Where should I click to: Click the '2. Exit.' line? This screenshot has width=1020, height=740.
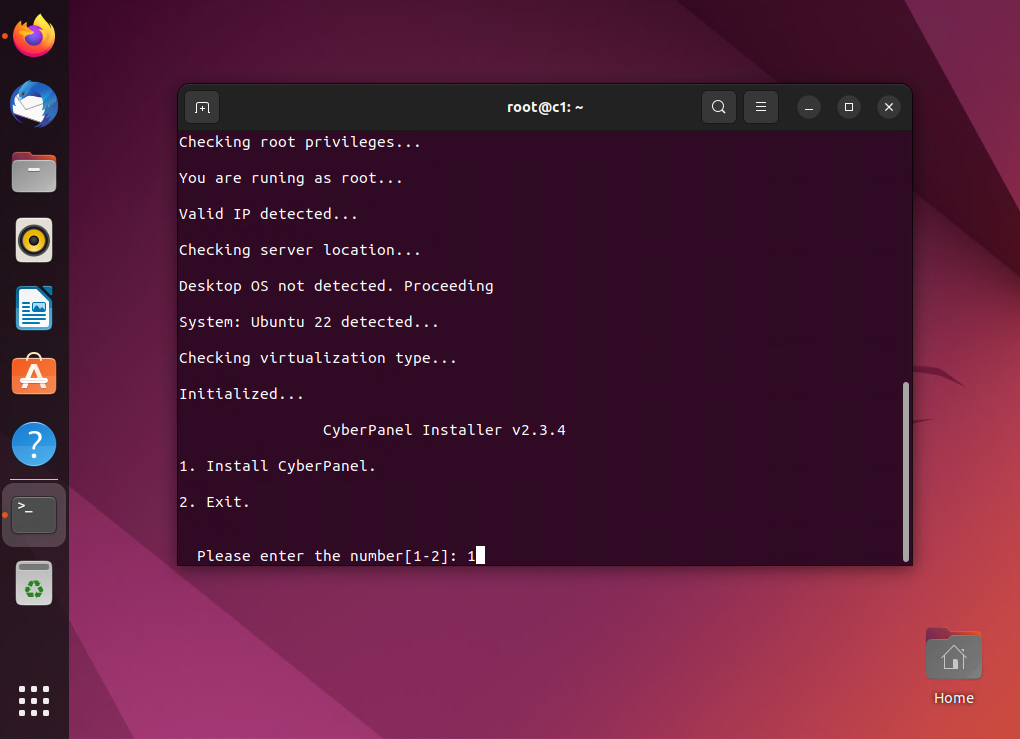click(215, 502)
